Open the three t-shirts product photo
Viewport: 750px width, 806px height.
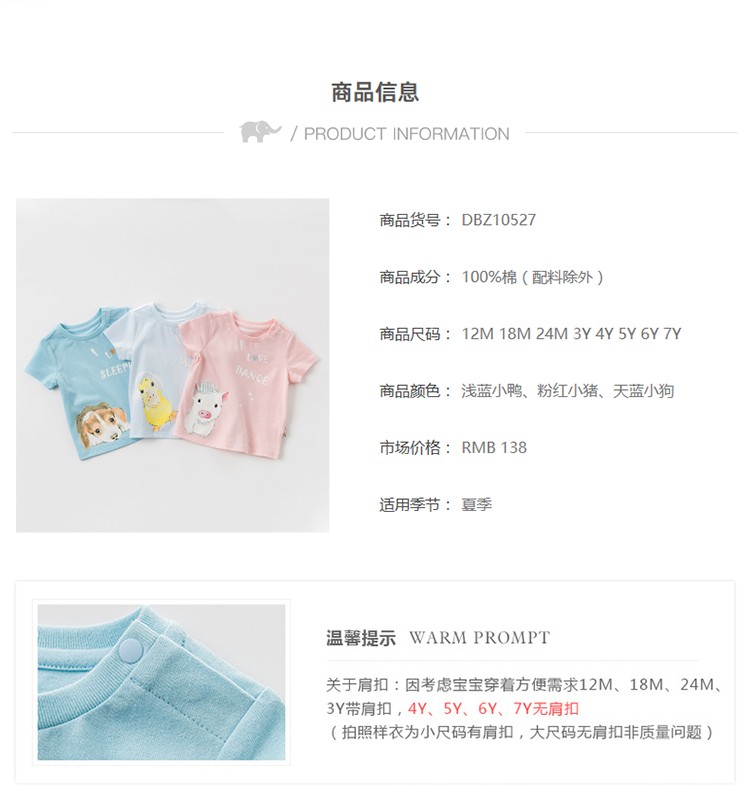(x=172, y=365)
